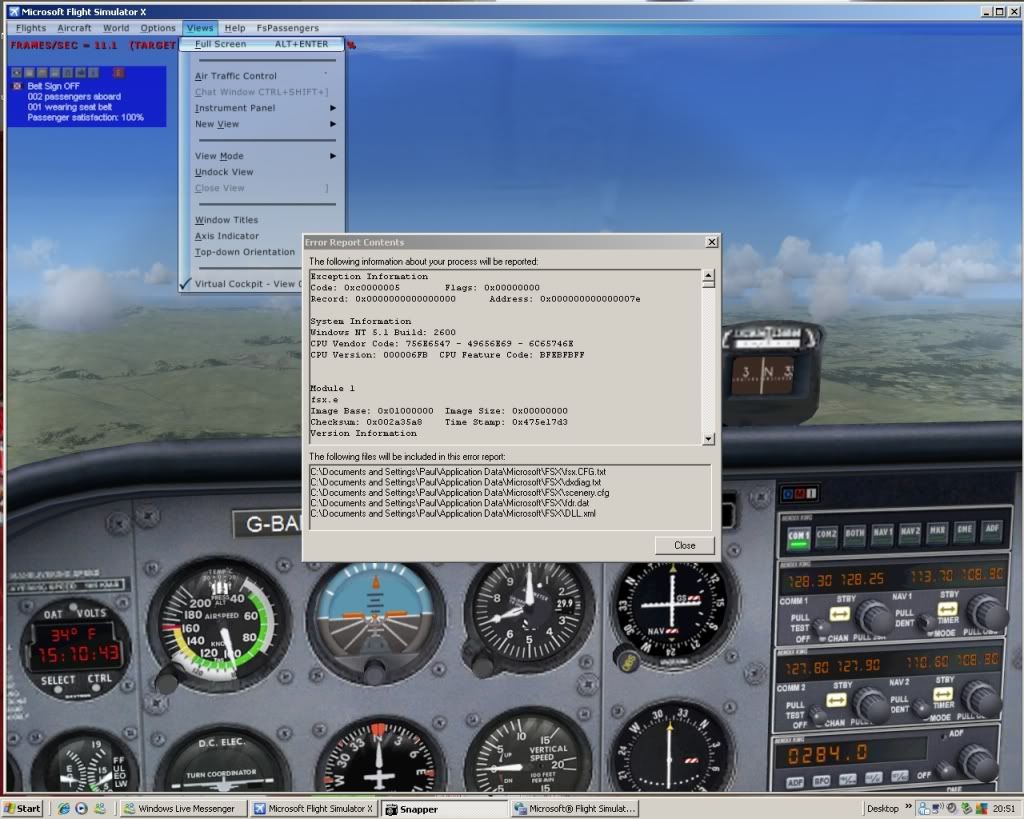Swap NAV 1 active and standby frequencies
1024x819 pixels.
tap(947, 609)
